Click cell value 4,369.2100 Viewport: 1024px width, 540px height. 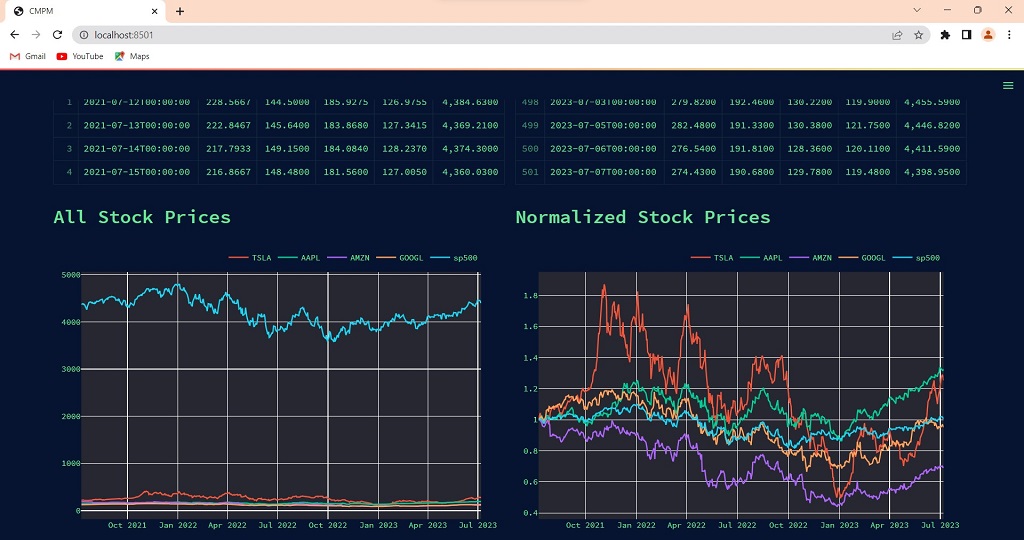click(x=470, y=125)
